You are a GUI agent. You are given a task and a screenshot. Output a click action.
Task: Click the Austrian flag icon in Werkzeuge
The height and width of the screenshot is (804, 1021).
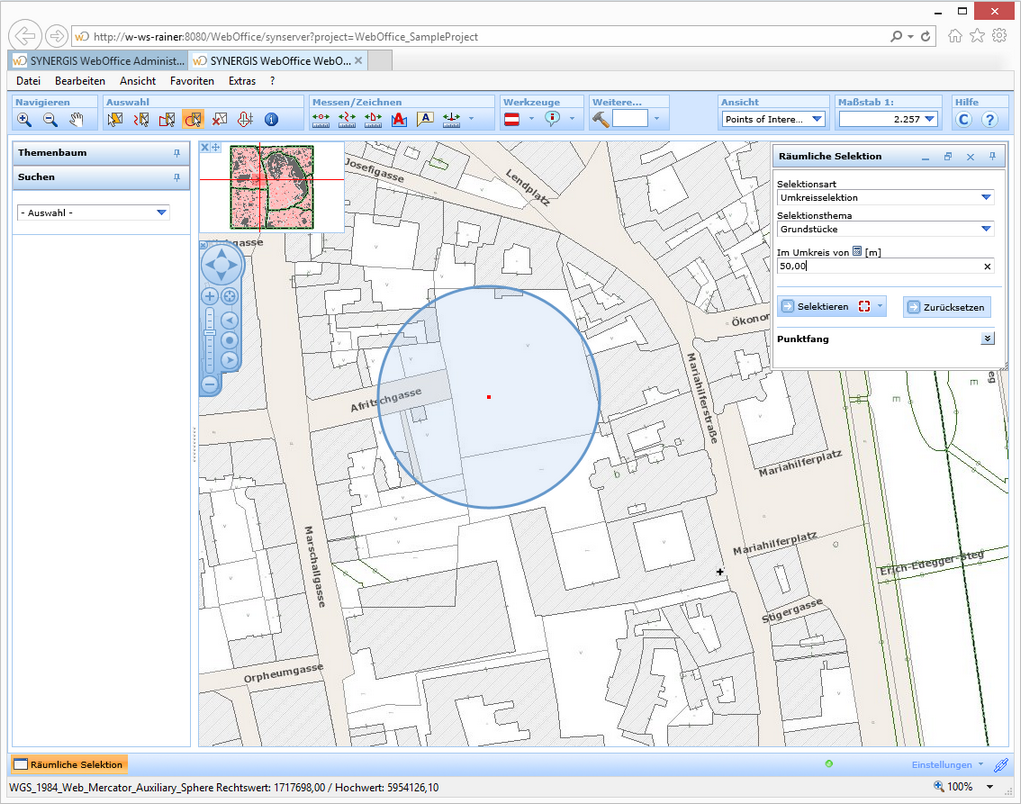[x=511, y=120]
